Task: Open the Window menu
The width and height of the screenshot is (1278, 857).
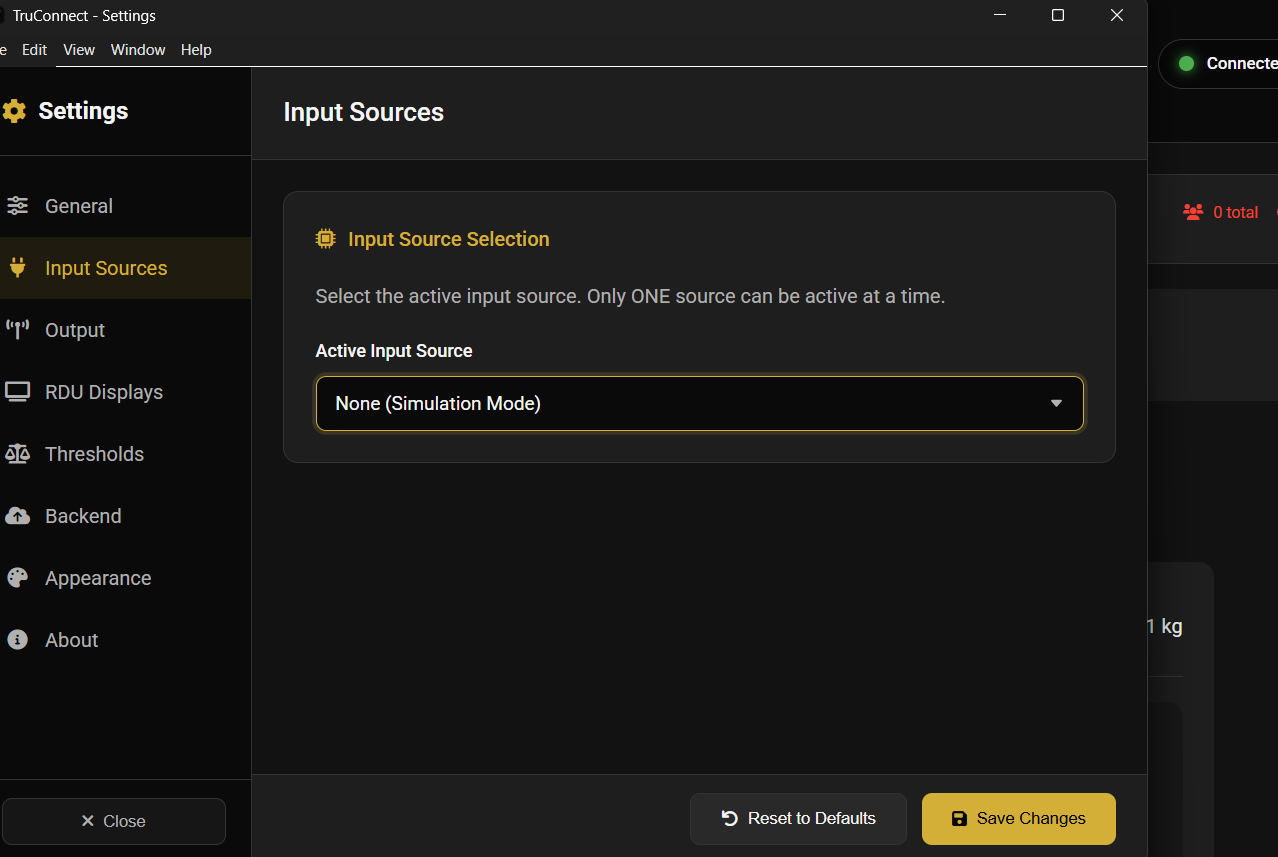Action: click(x=138, y=50)
